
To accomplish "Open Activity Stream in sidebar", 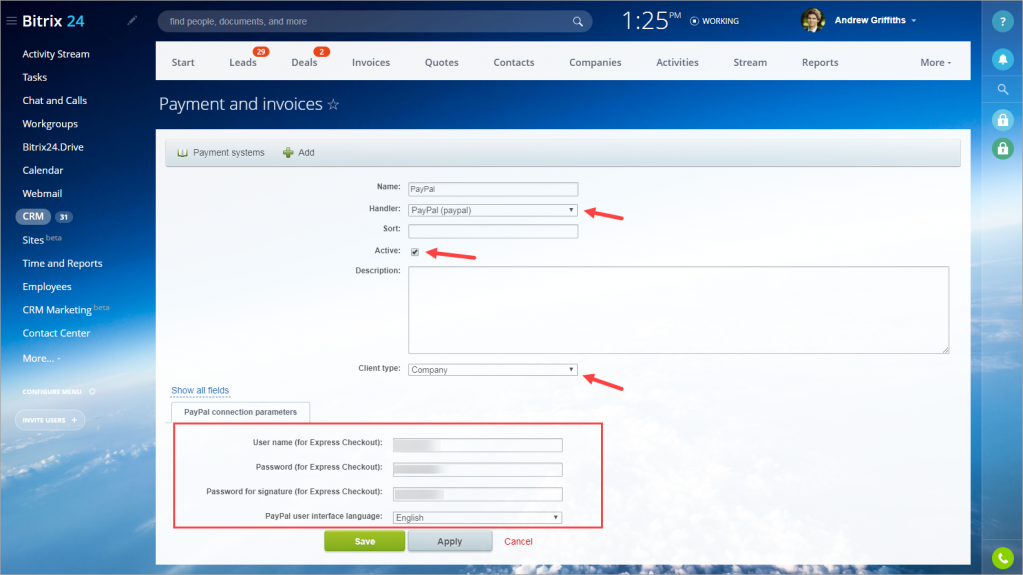I will tap(55, 54).
